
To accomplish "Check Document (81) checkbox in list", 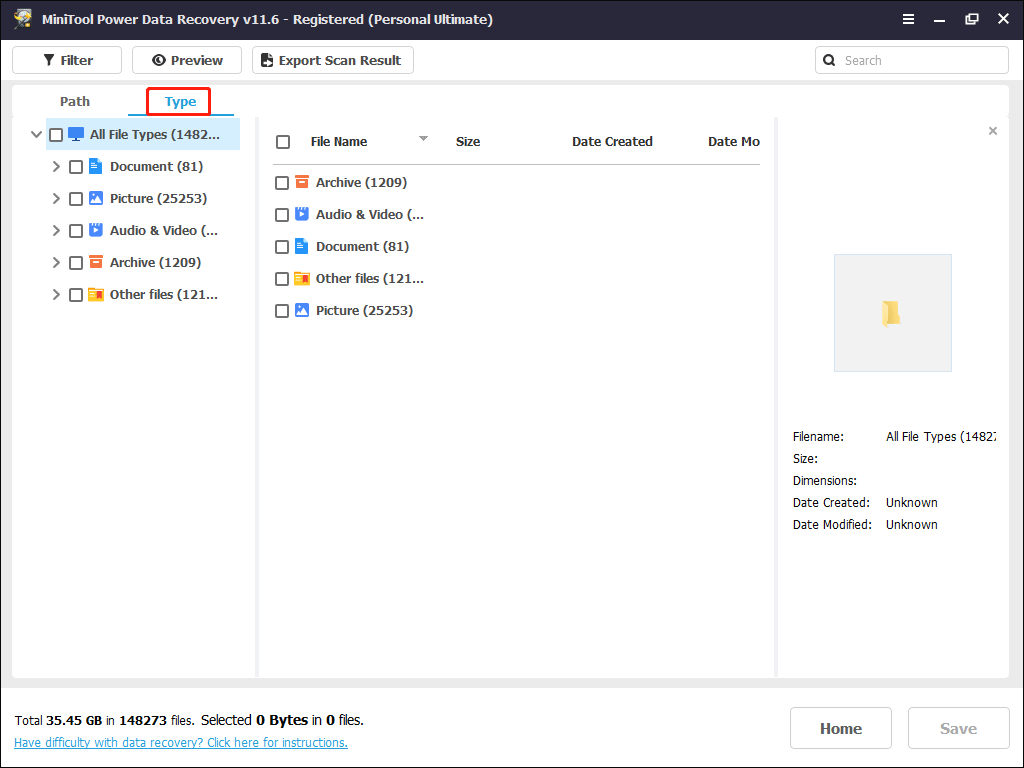I will 282,247.
